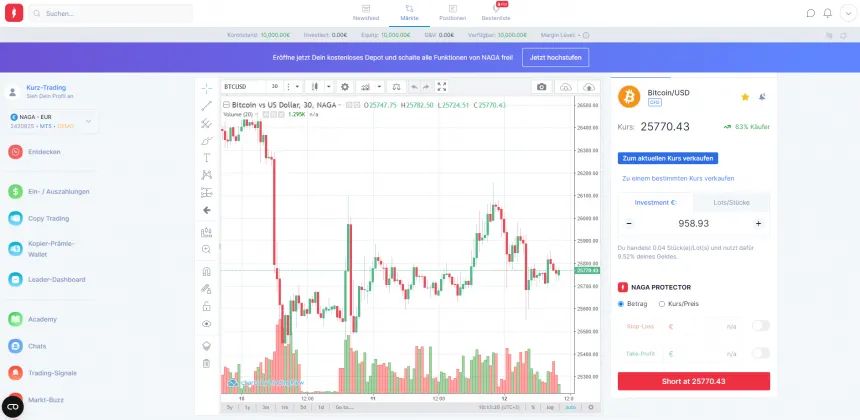Viewport: 860px width, 420px height.
Task: Decrease investment amount with minus button
Action: 629,224
